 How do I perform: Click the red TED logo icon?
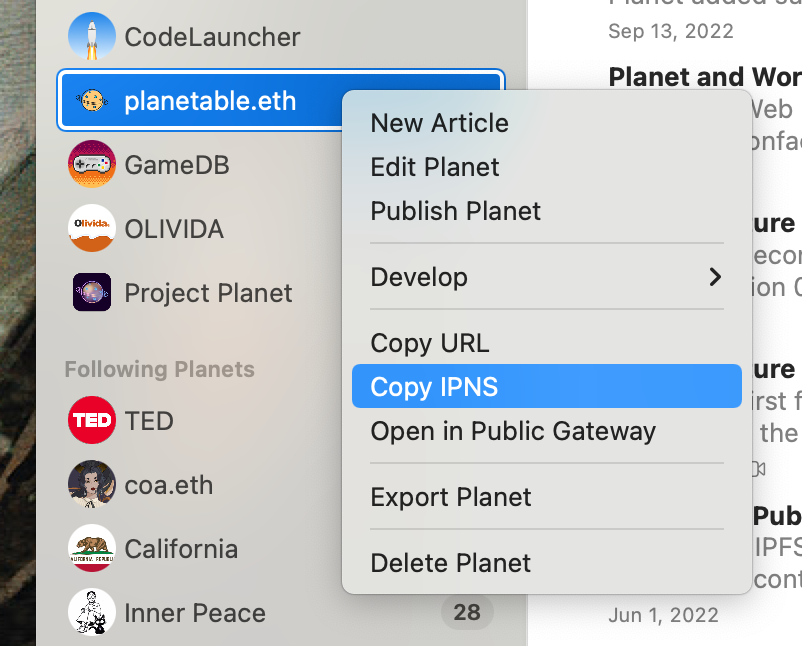point(92,420)
